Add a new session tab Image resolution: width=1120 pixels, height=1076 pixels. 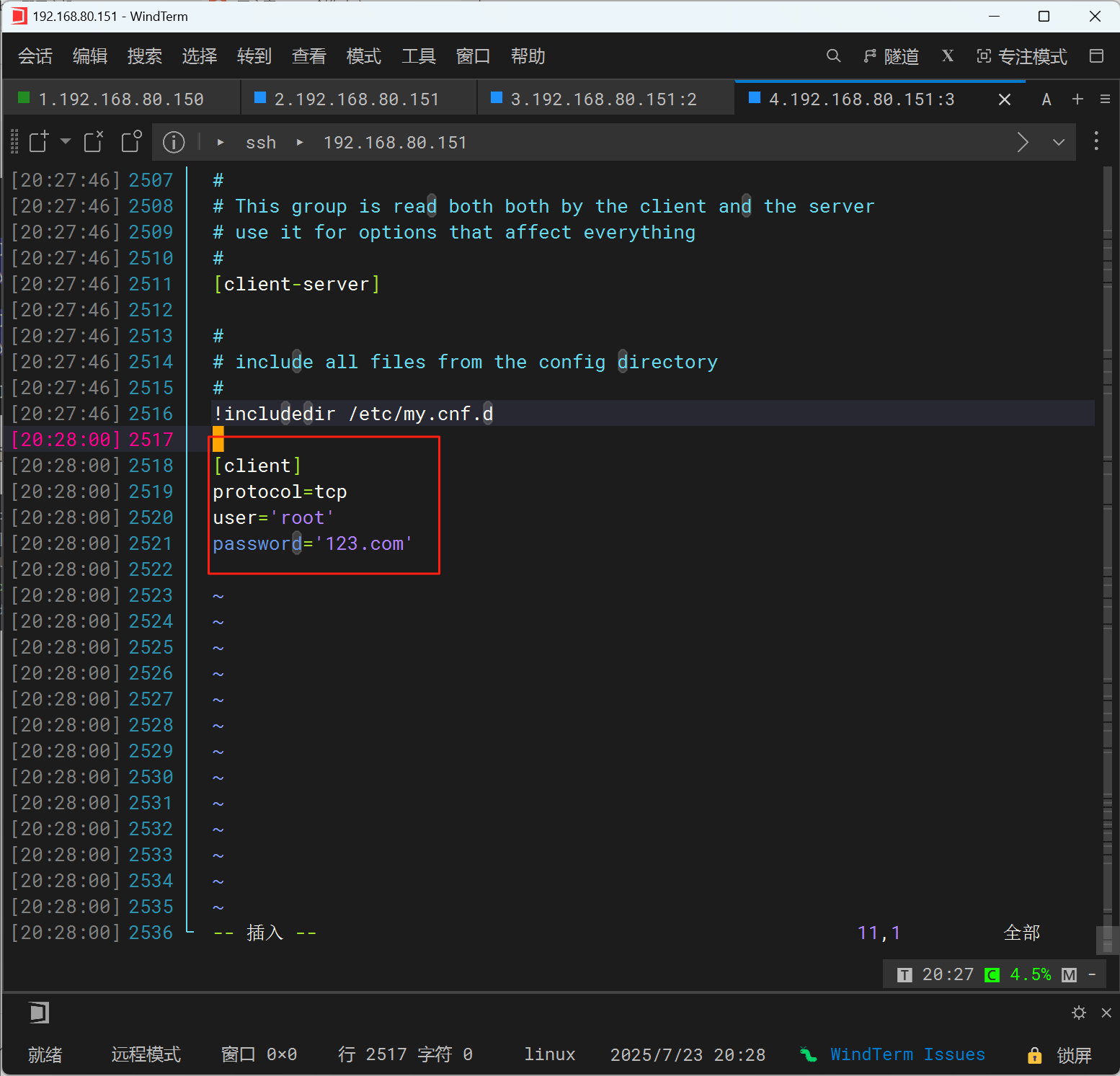coord(1077,99)
